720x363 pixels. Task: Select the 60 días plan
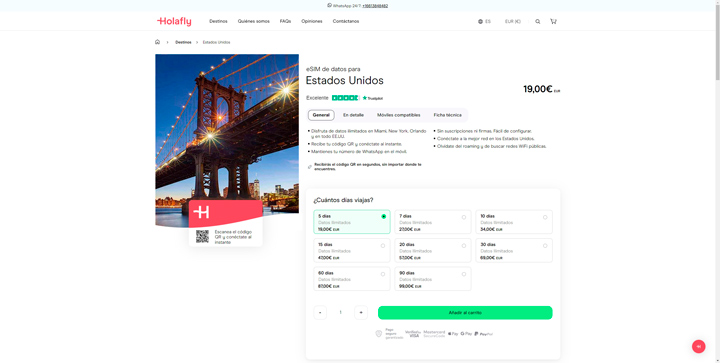coord(352,279)
